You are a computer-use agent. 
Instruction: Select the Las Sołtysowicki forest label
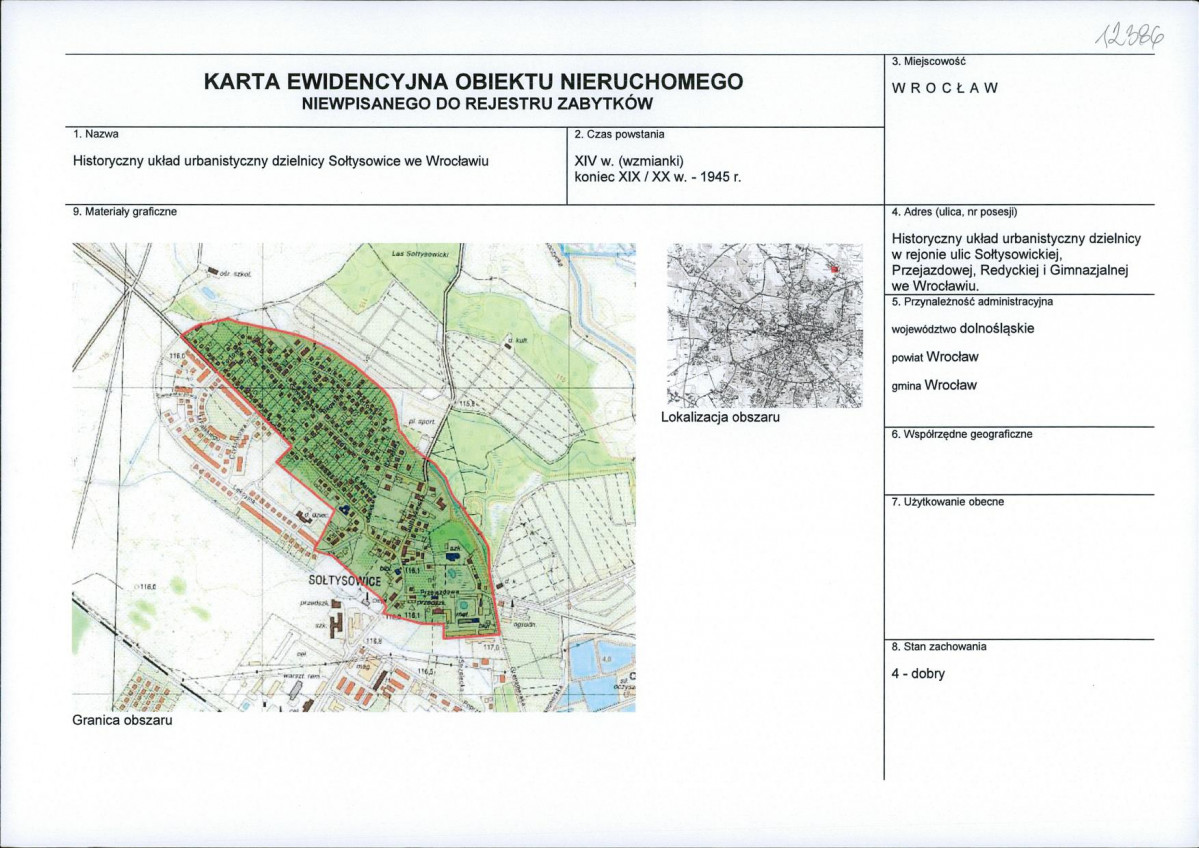(x=420, y=253)
